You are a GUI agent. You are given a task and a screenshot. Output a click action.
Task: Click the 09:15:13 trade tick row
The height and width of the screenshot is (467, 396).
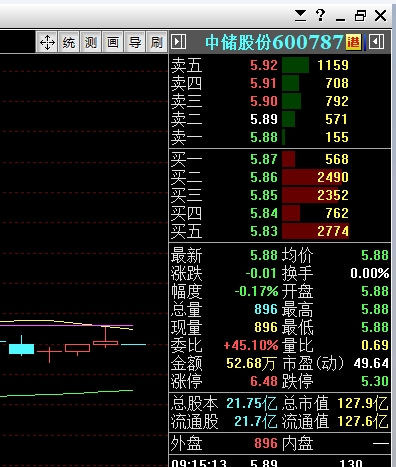click(280, 463)
